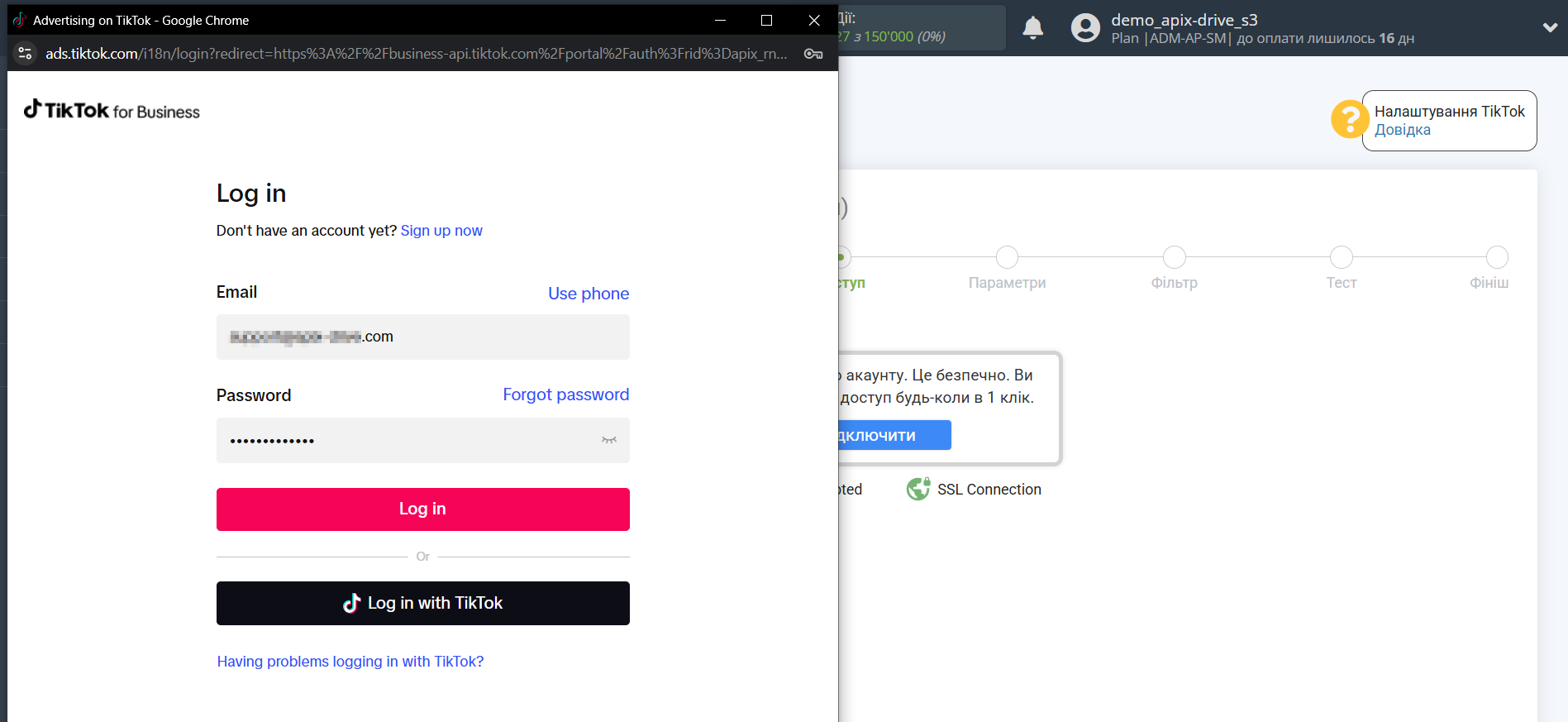Open notifications bell icon
Image resolution: width=1568 pixels, height=722 pixels.
pos(1033,28)
